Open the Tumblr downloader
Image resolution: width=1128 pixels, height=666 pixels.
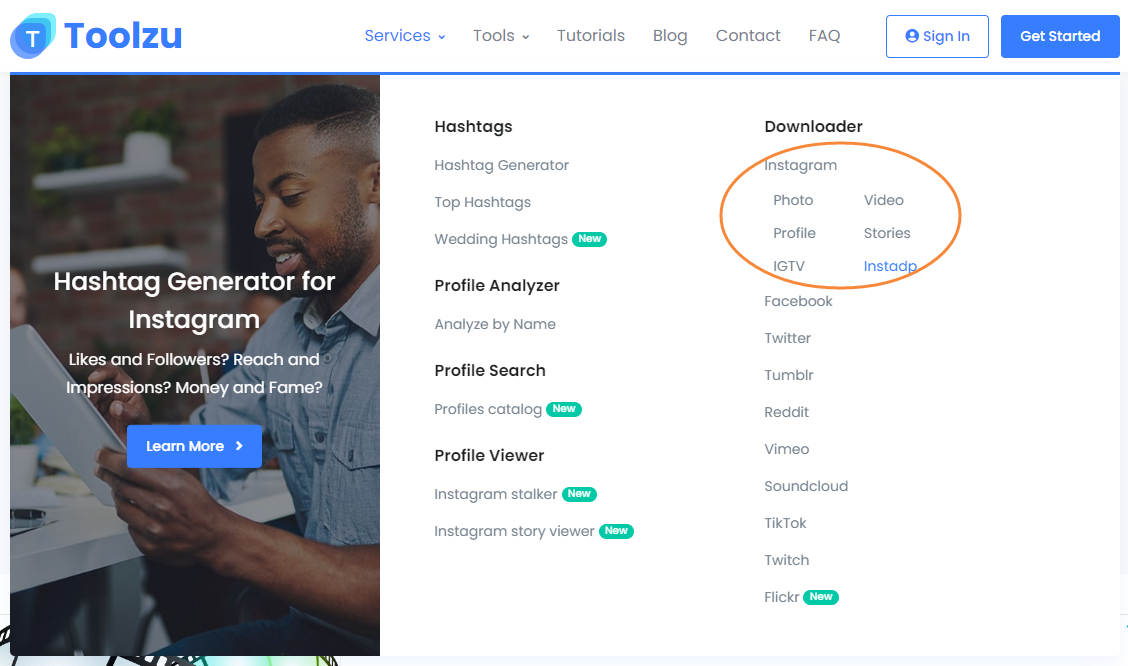tap(788, 375)
